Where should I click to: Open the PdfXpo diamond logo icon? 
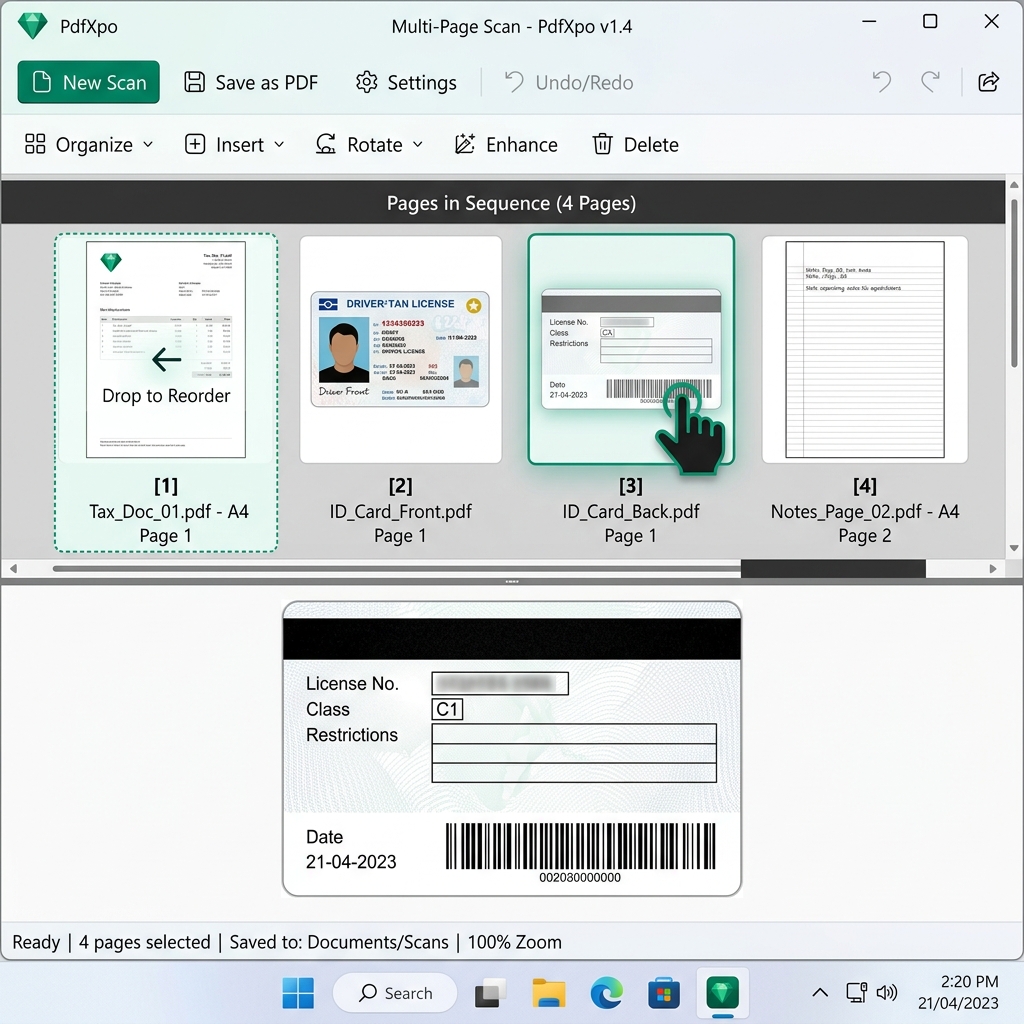pos(33,26)
